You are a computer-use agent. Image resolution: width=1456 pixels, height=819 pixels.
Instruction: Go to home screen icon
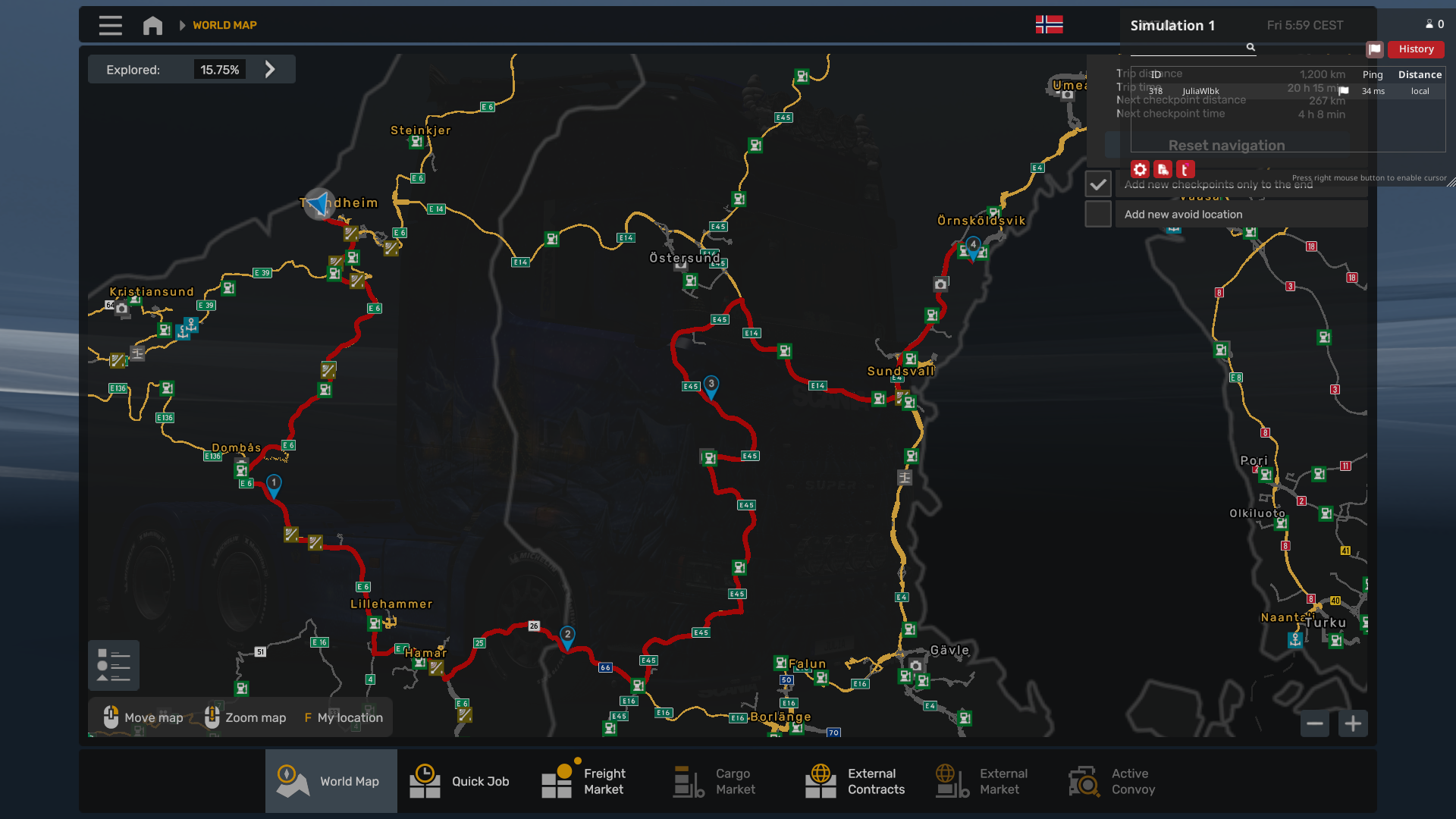pyautogui.click(x=152, y=25)
